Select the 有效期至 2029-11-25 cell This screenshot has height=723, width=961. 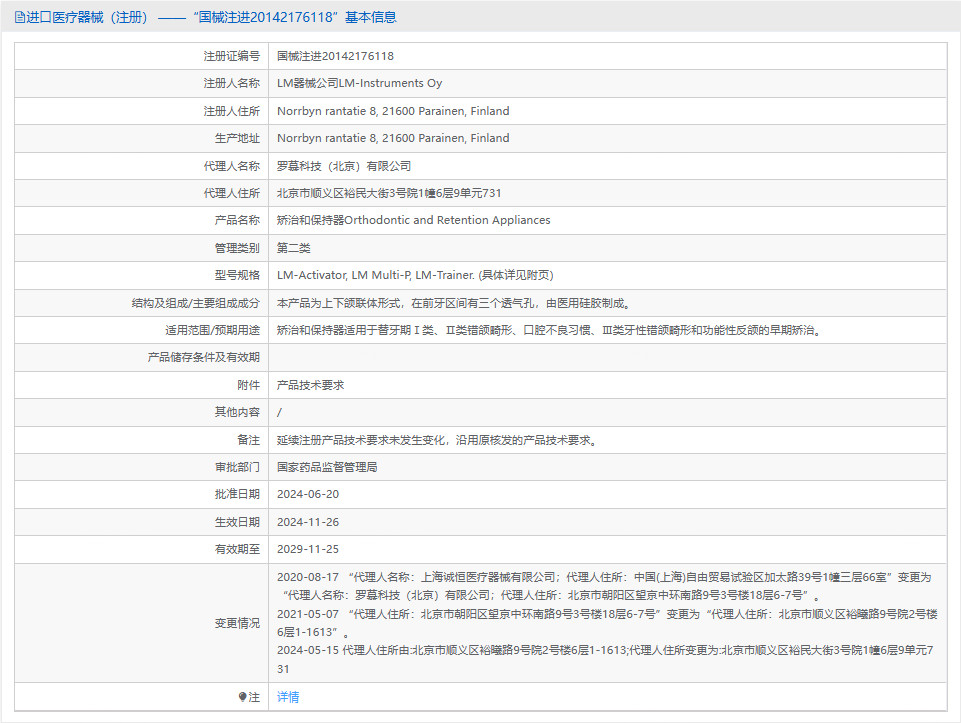pyautogui.click(x=308, y=548)
